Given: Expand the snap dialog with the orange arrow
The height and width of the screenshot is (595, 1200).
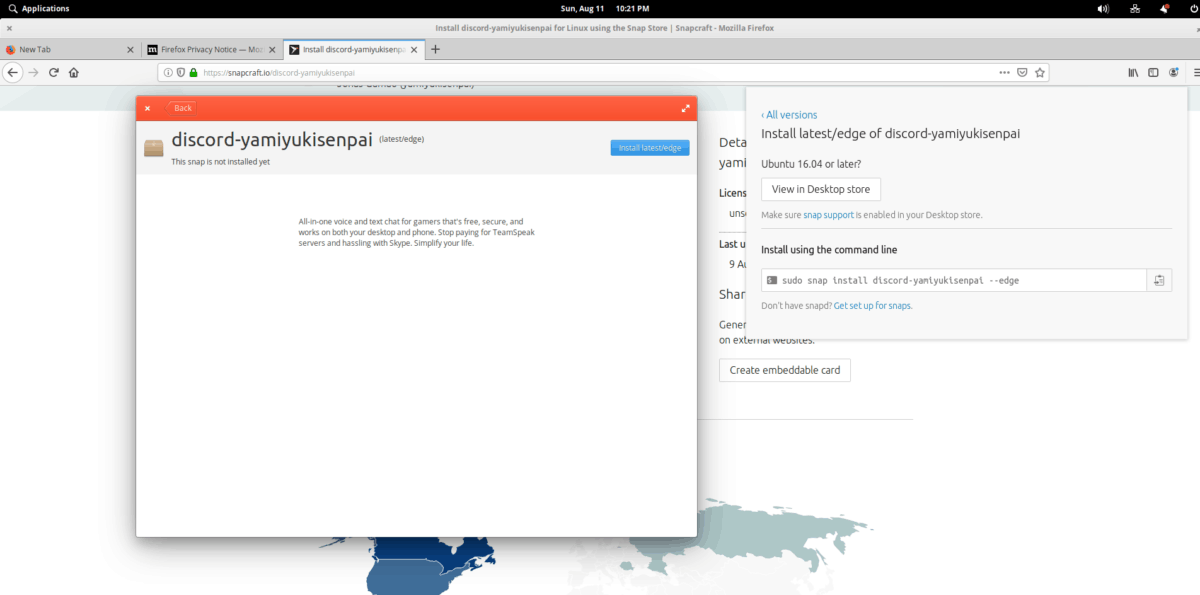Looking at the screenshot, I should (685, 108).
